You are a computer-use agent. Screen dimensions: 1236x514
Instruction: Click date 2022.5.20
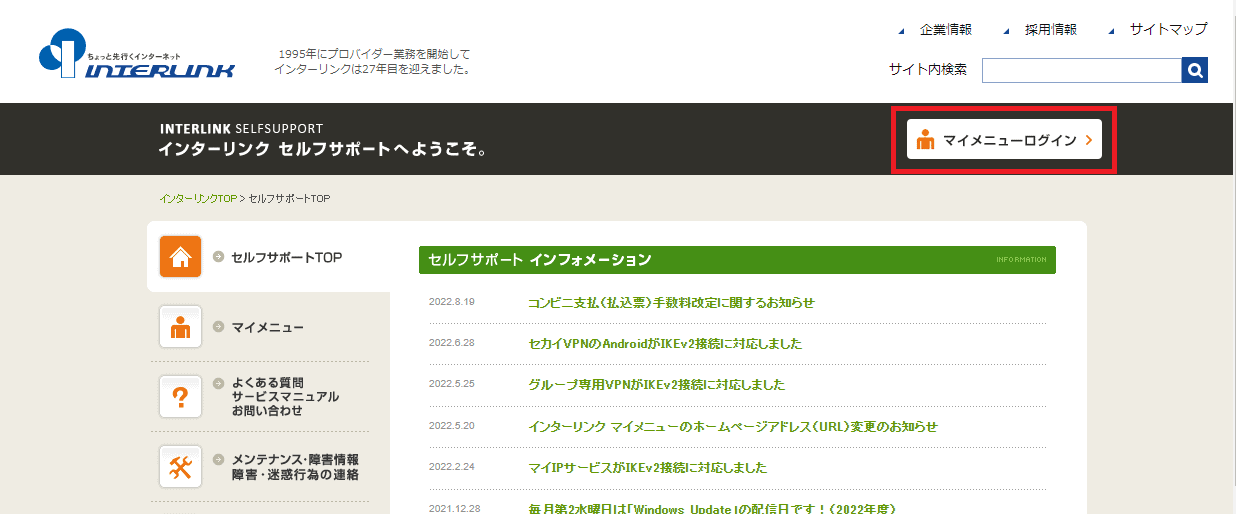pos(451,426)
